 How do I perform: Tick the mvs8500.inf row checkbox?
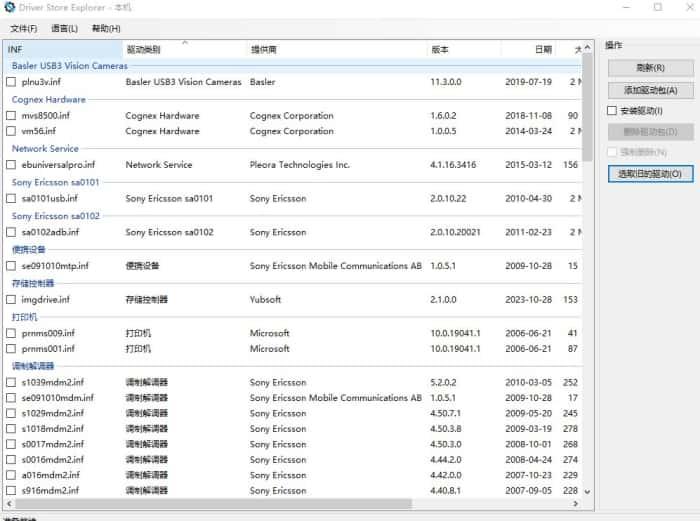11,115
